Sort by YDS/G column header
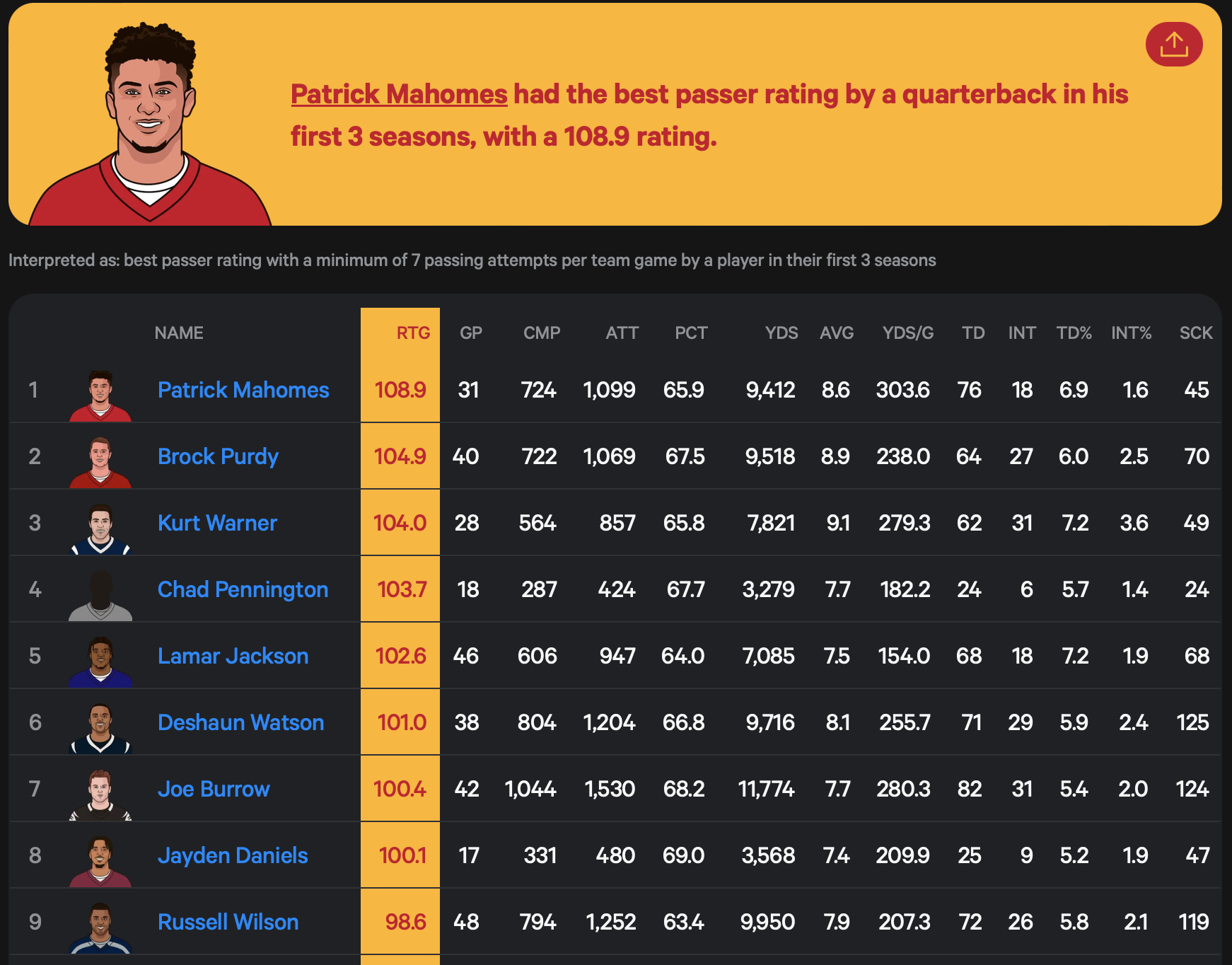The height and width of the screenshot is (965, 1232). tap(907, 333)
